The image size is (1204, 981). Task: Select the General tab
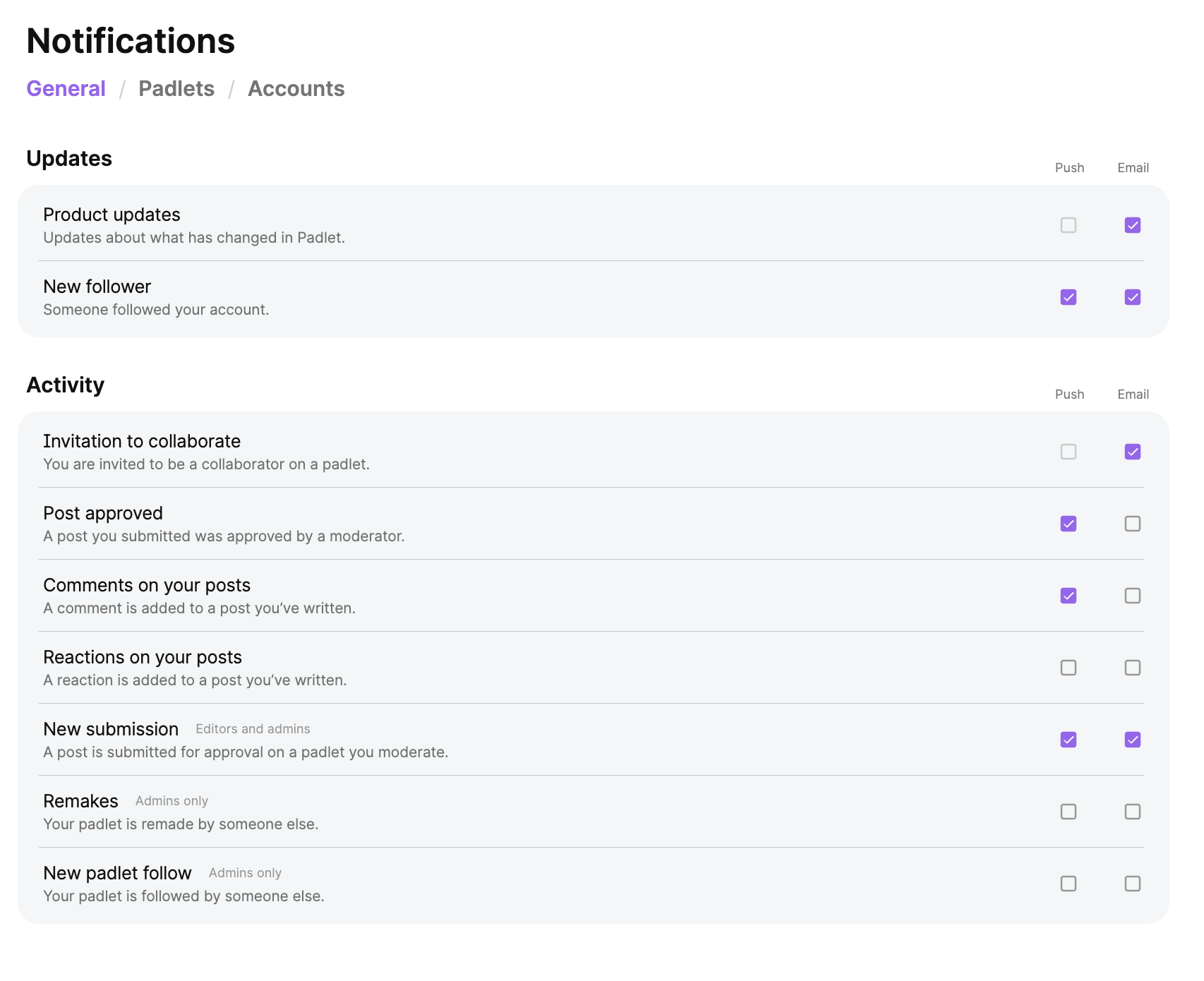pyautogui.click(x=66, y=89)
